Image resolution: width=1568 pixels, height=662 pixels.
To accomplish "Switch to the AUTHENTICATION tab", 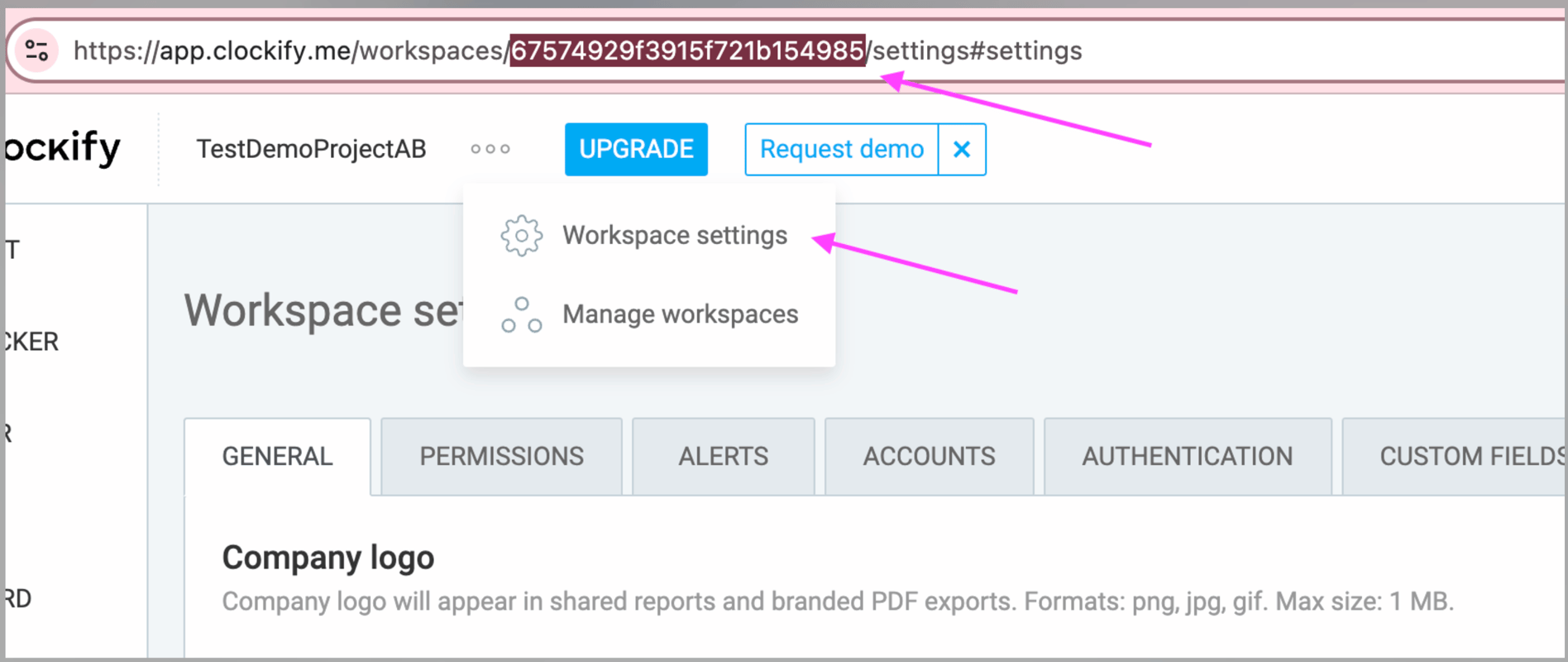I will (x=1188, y=456).
